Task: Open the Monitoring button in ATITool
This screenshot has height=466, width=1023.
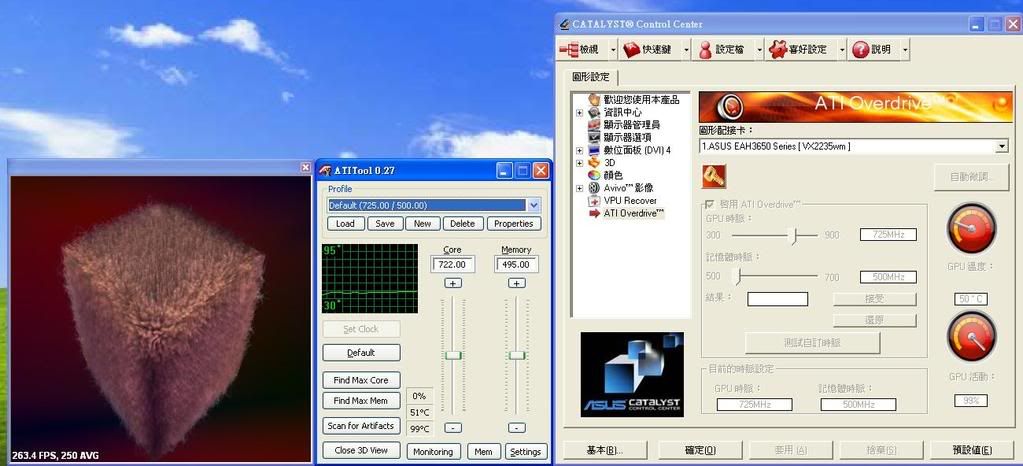Action: click(x=433, y=452)
